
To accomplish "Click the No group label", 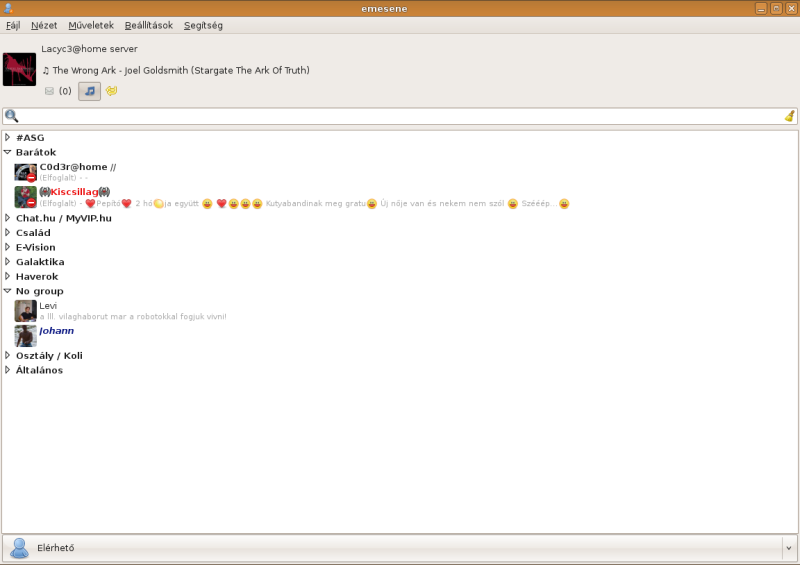I will [40, 291].
